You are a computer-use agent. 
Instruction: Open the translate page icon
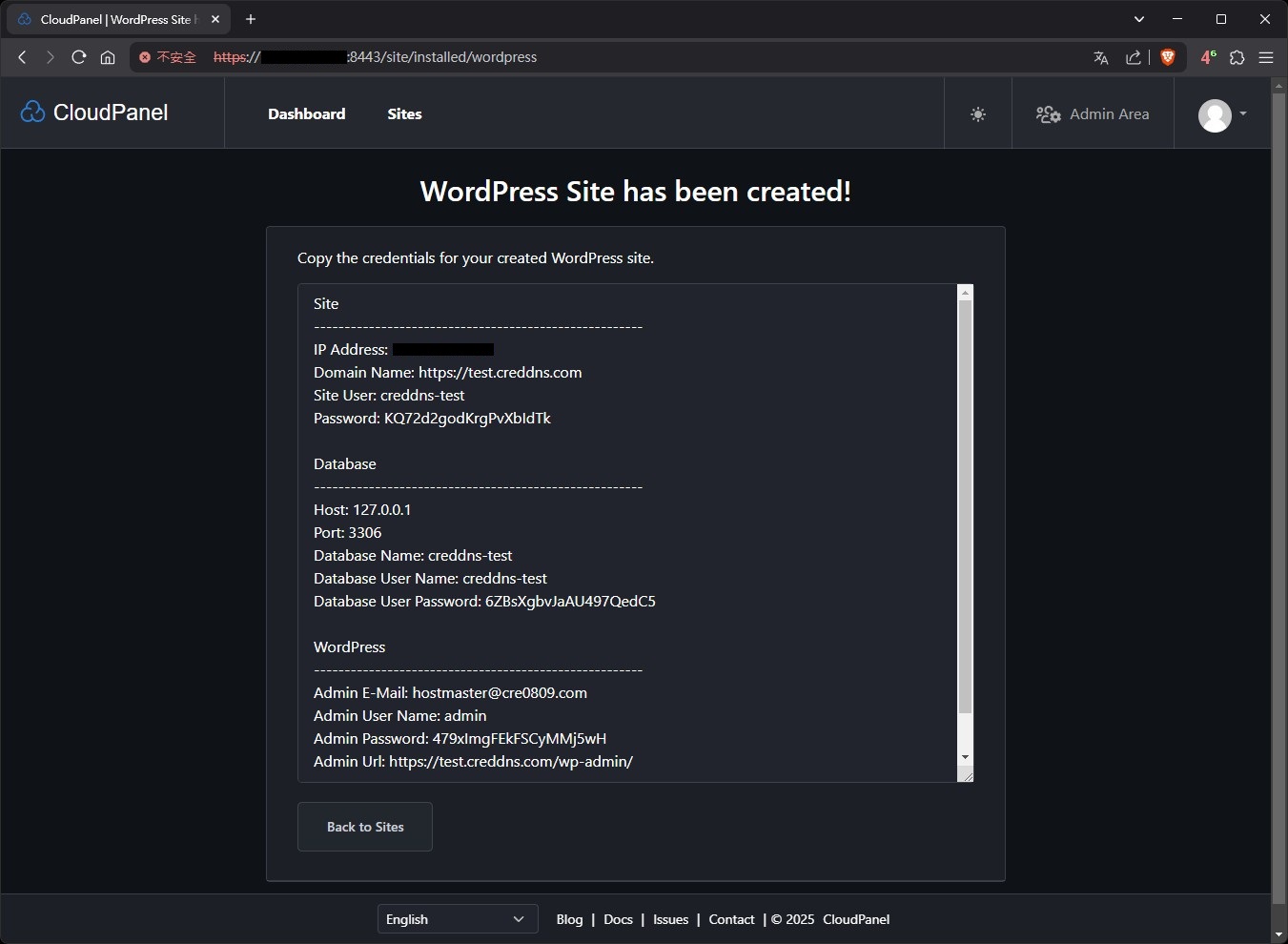1101,57
